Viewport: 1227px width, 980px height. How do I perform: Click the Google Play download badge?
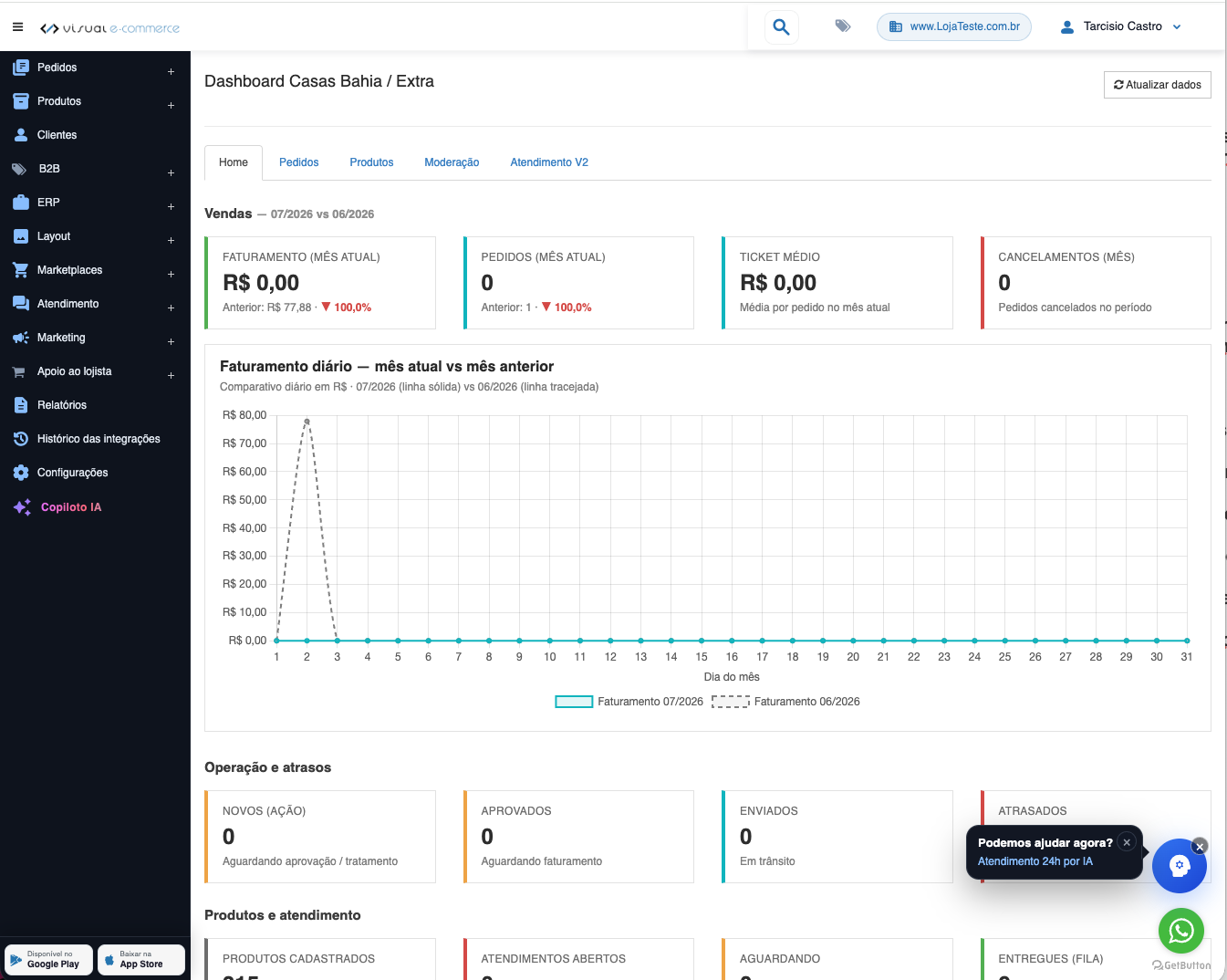48,960
